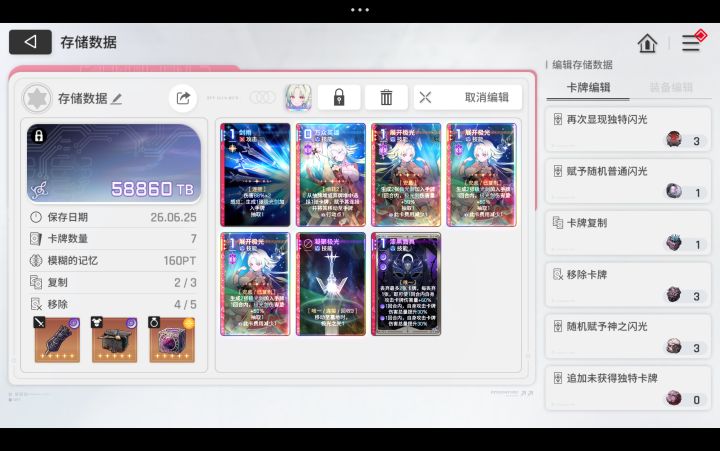Image resolution: width=720 pixels, height=451 pixels.
Task: Delete save data with trash icon
Action: (386, 97)
